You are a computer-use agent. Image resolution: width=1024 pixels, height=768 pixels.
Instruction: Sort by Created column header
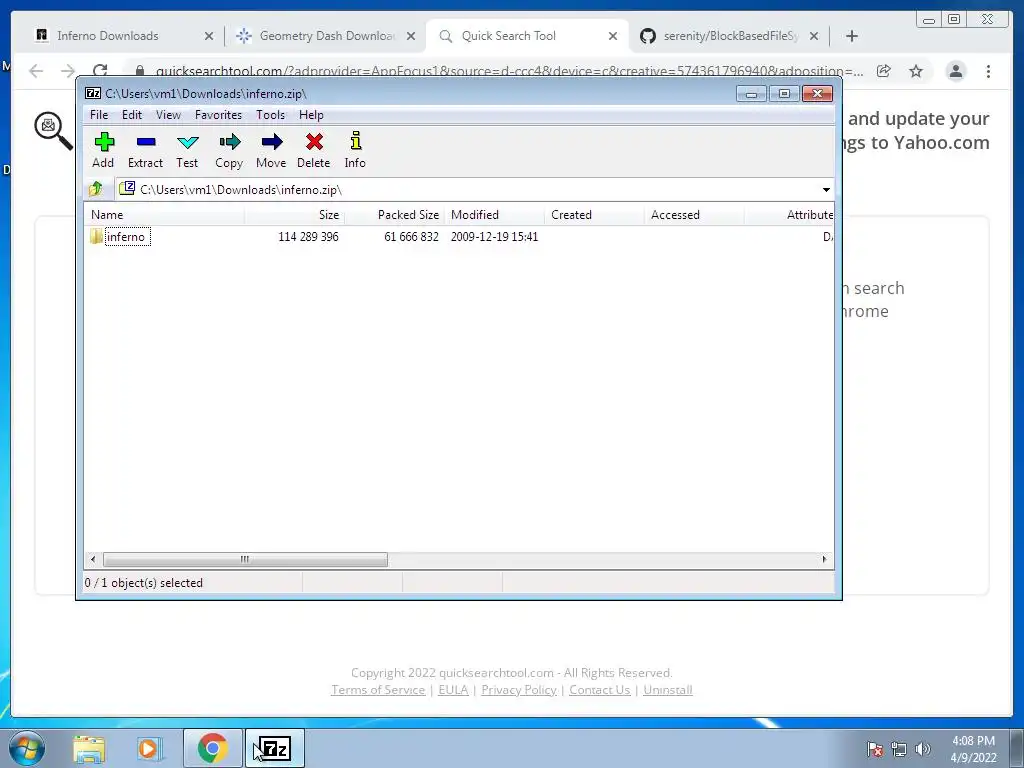pyautogui.click(x=594, y=215)
